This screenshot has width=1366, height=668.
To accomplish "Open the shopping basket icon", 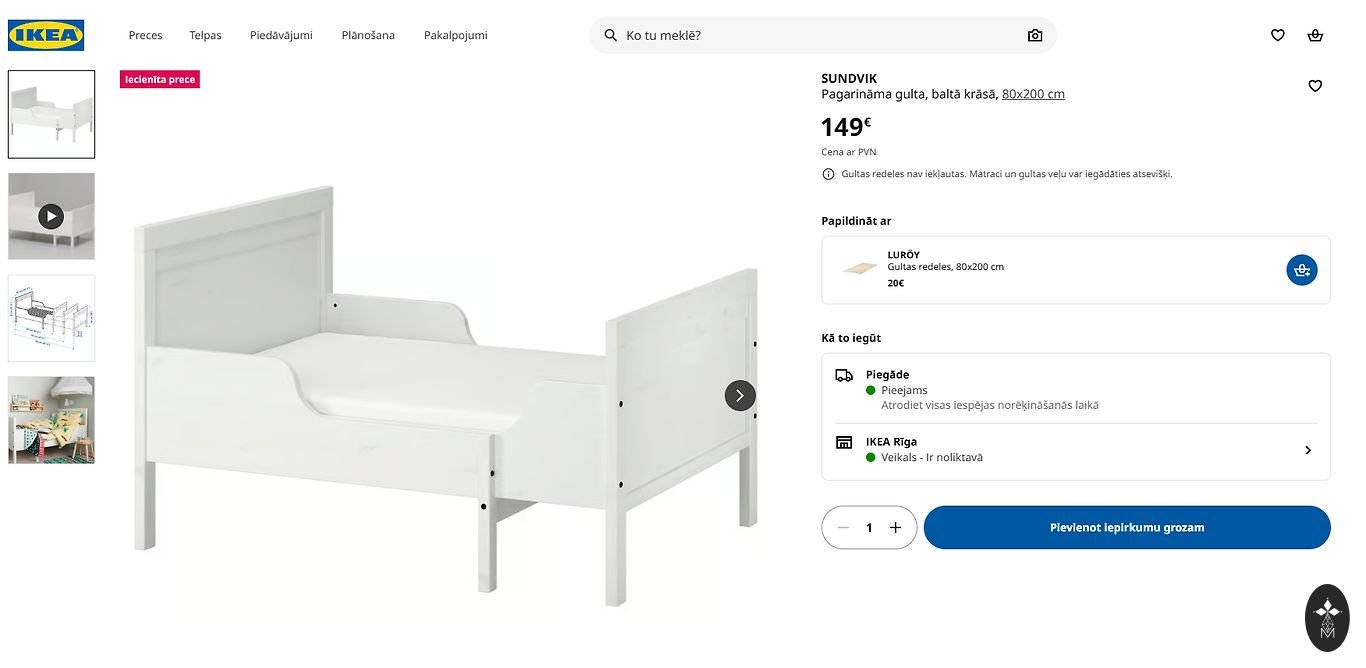I will (1315, 35).
